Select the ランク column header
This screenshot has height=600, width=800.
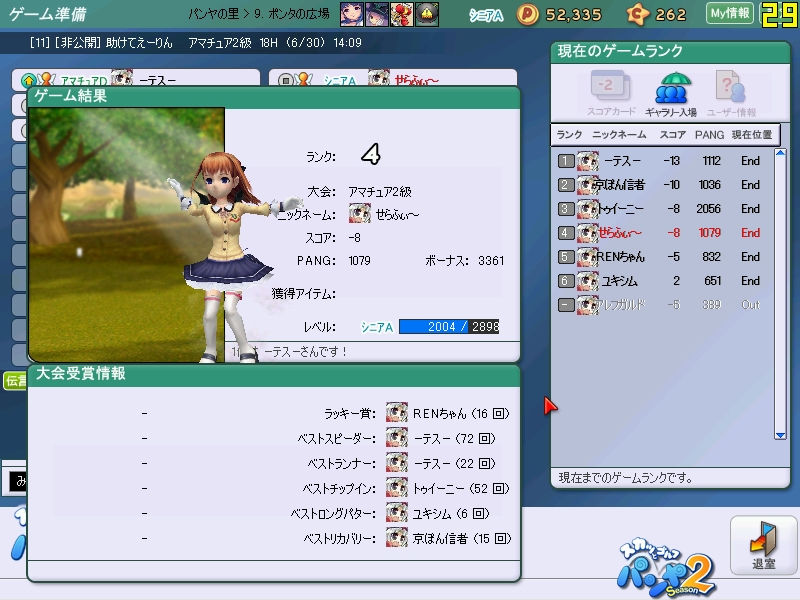569,135
